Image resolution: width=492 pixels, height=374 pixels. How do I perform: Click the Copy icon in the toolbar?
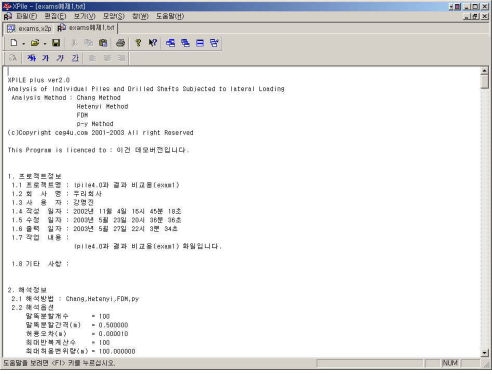click(88, 43)
